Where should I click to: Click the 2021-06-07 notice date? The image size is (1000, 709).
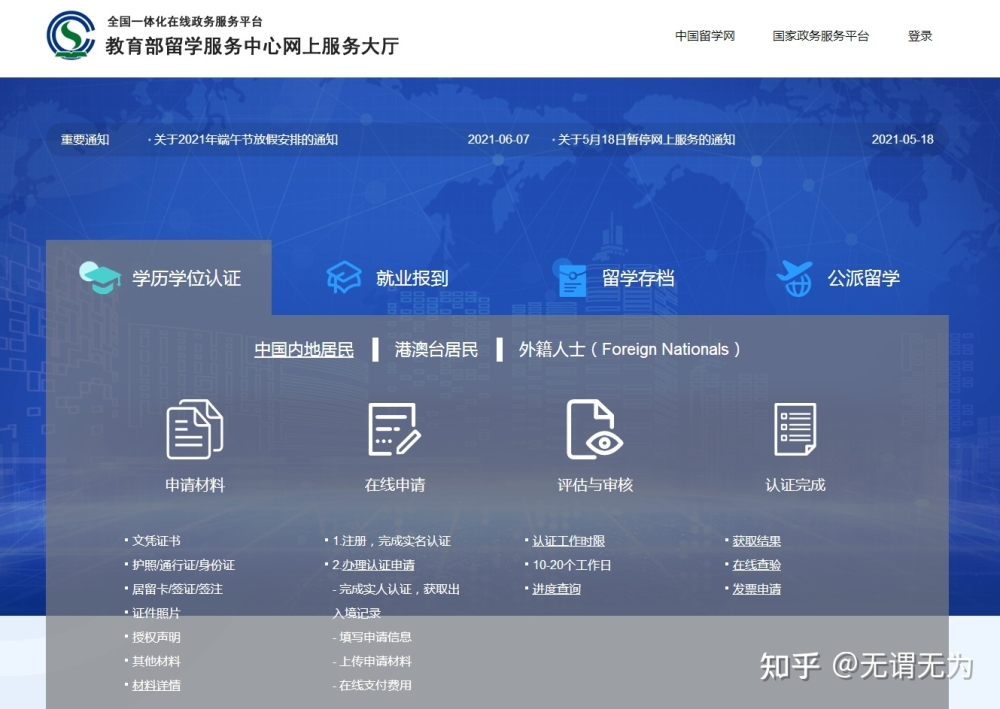pyautogui.click(x=498, y=140)
